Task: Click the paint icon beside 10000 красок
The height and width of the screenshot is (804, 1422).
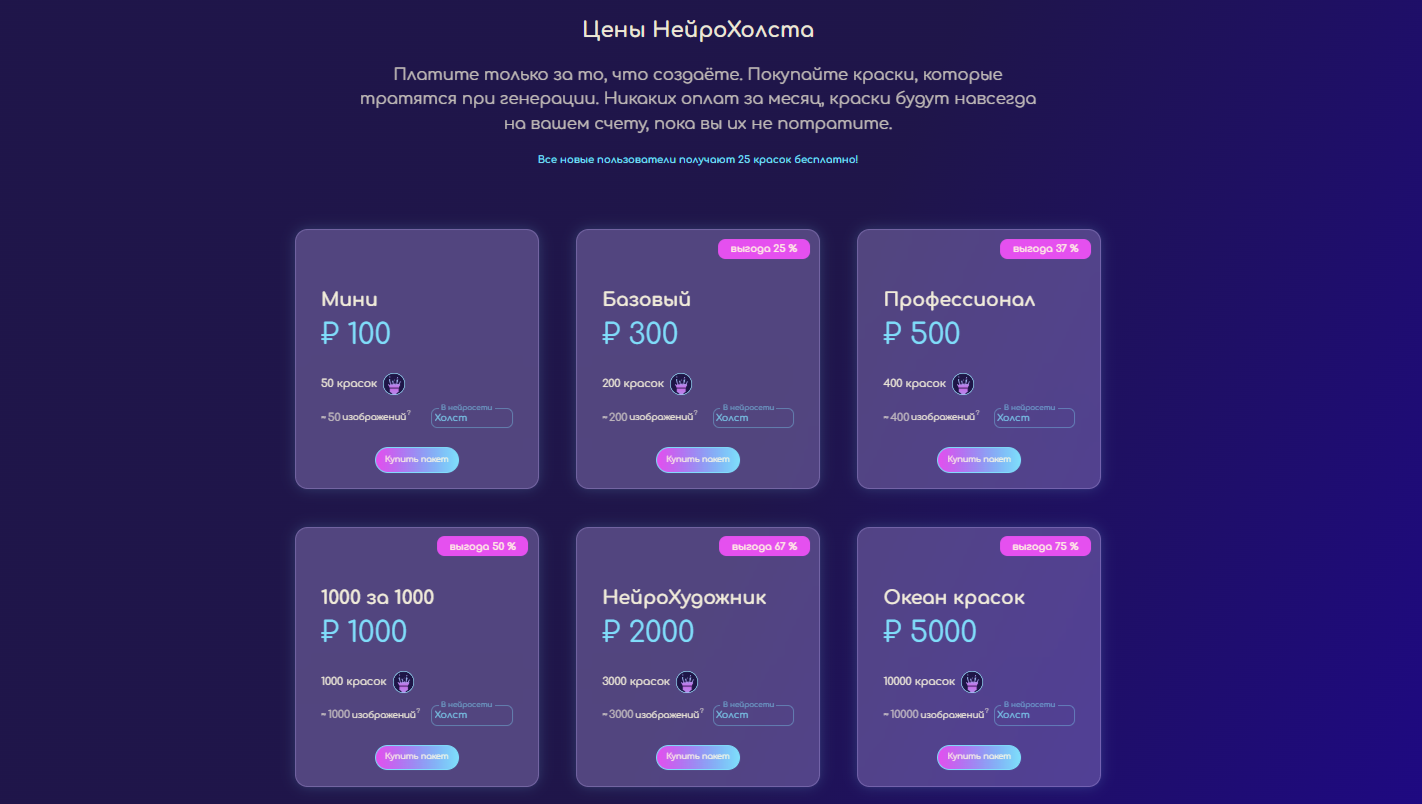Action: tap(972, 682)
